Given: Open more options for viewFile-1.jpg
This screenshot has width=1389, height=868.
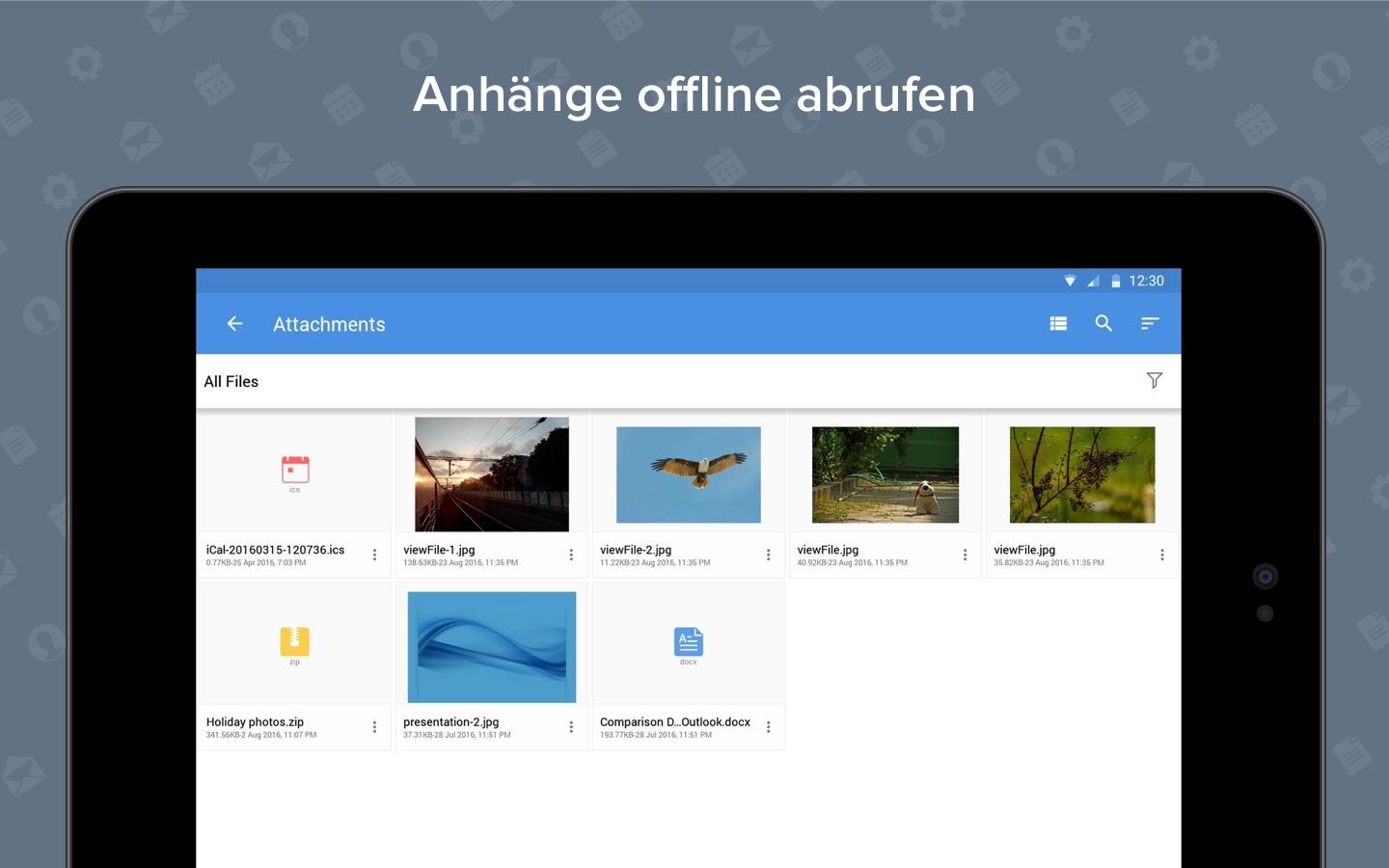Looking at the screenshot, I should tap(571, 555).
